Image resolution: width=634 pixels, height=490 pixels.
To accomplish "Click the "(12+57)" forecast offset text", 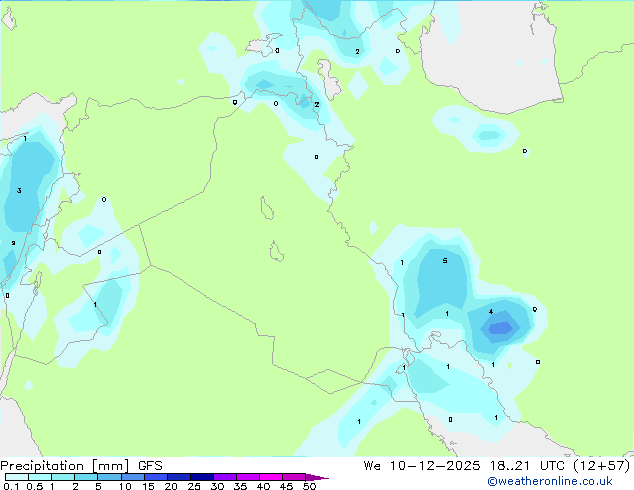I will pos(602,466).
